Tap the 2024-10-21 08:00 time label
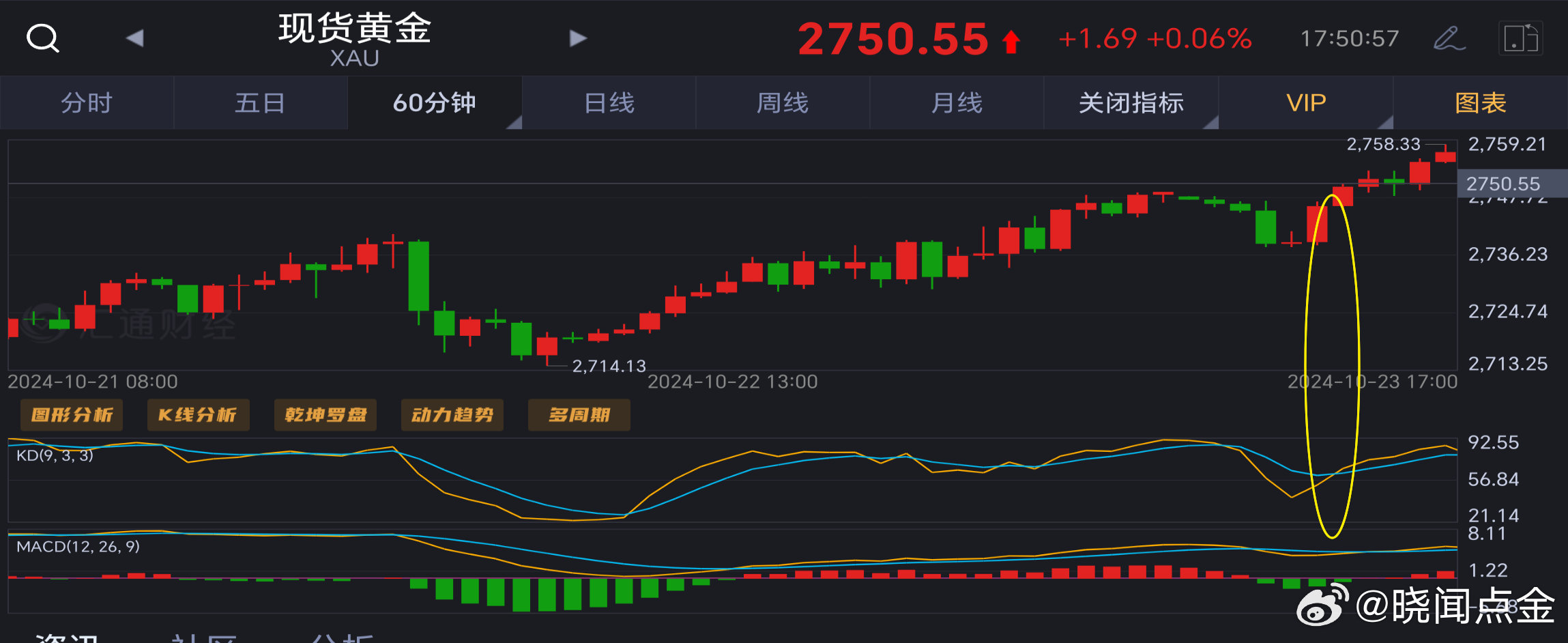1568x643 pixels. click(x=93, y=382)
